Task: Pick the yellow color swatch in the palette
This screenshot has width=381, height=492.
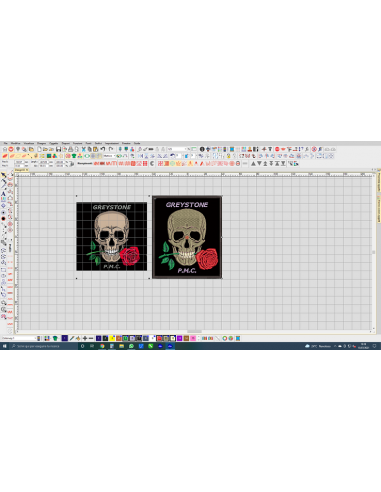Action: click(x=112, y=338)
